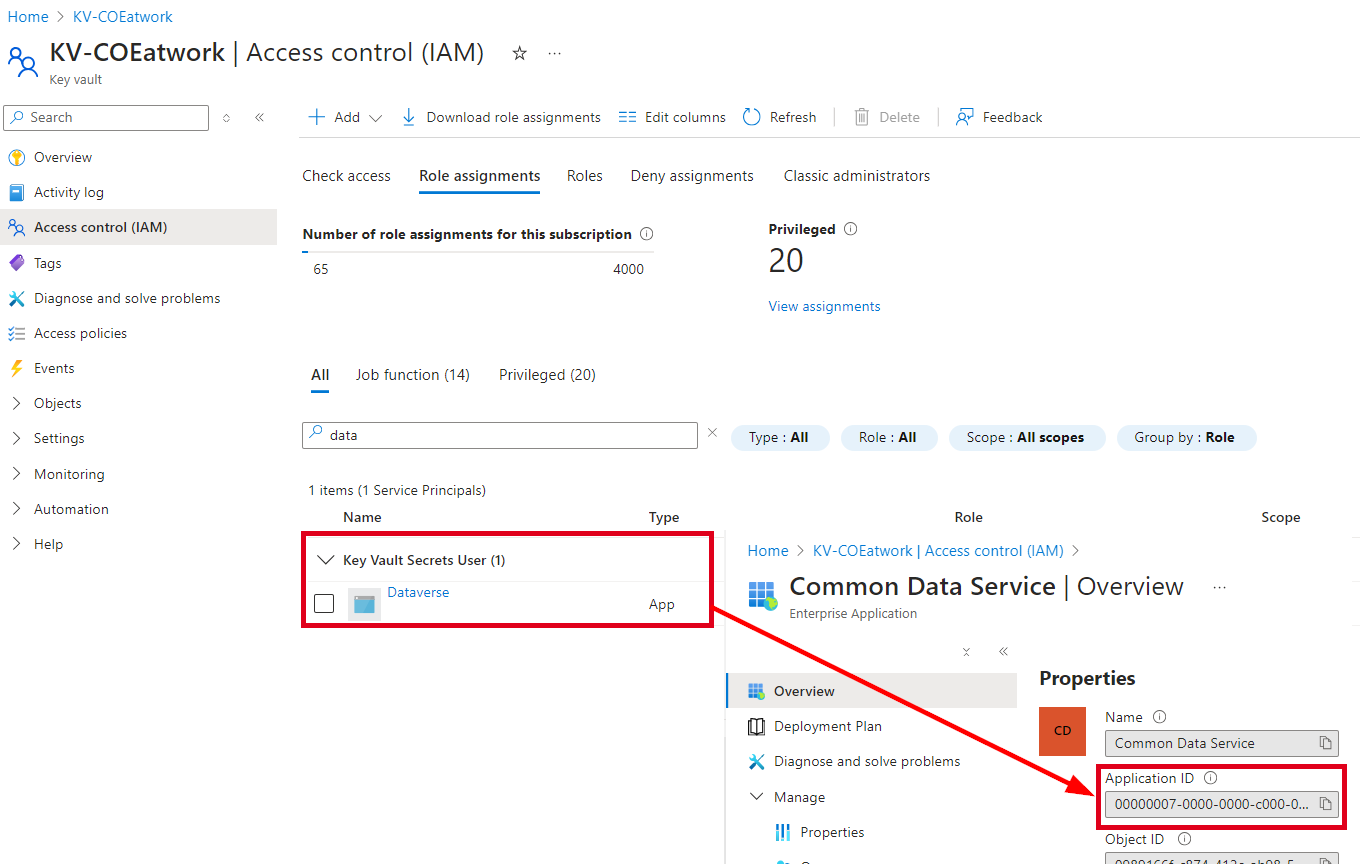
Task: Open the Deny assignments tab
Action: [x=692, y=176]
